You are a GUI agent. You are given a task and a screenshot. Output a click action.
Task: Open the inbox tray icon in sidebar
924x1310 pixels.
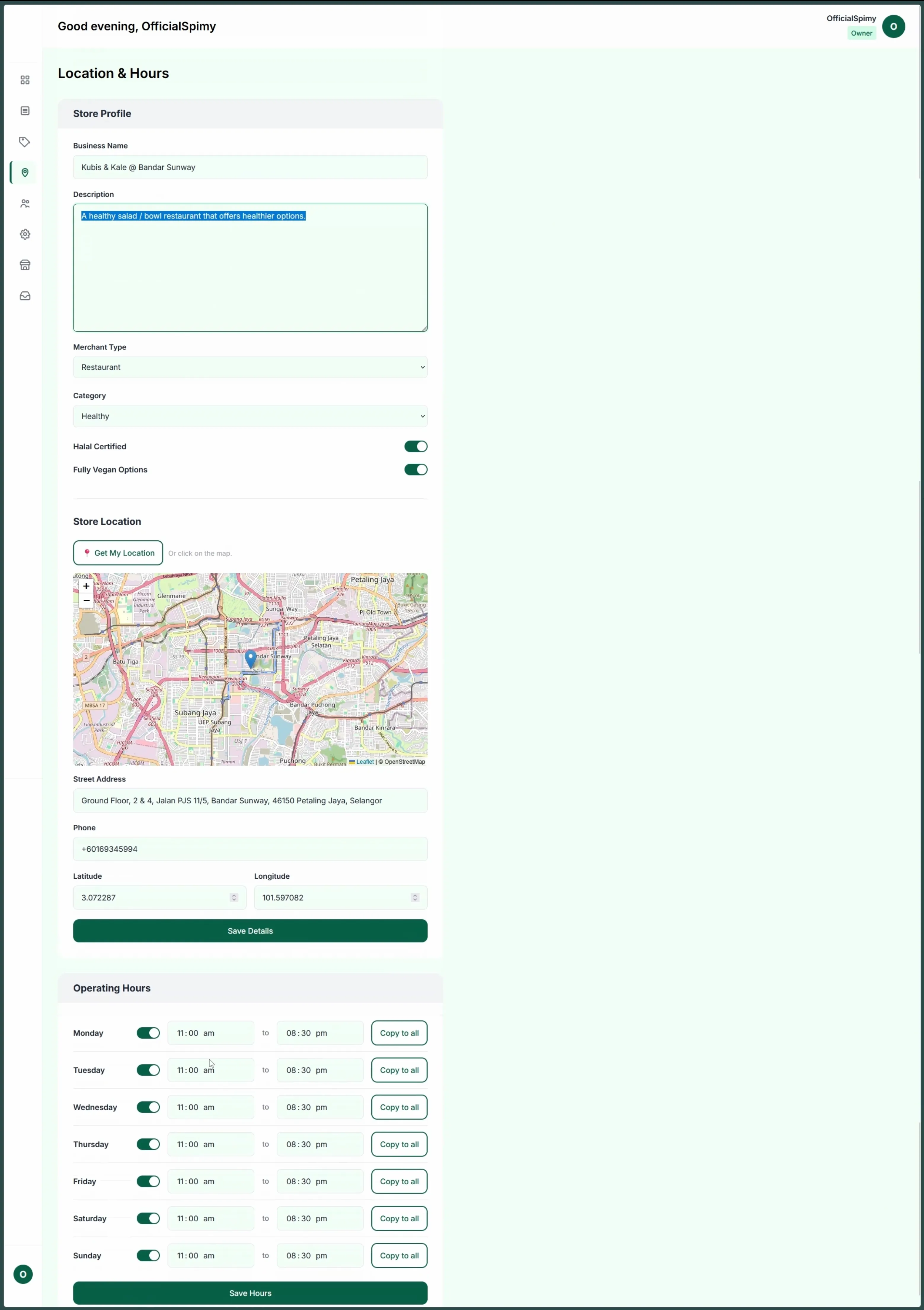(25, 296)
